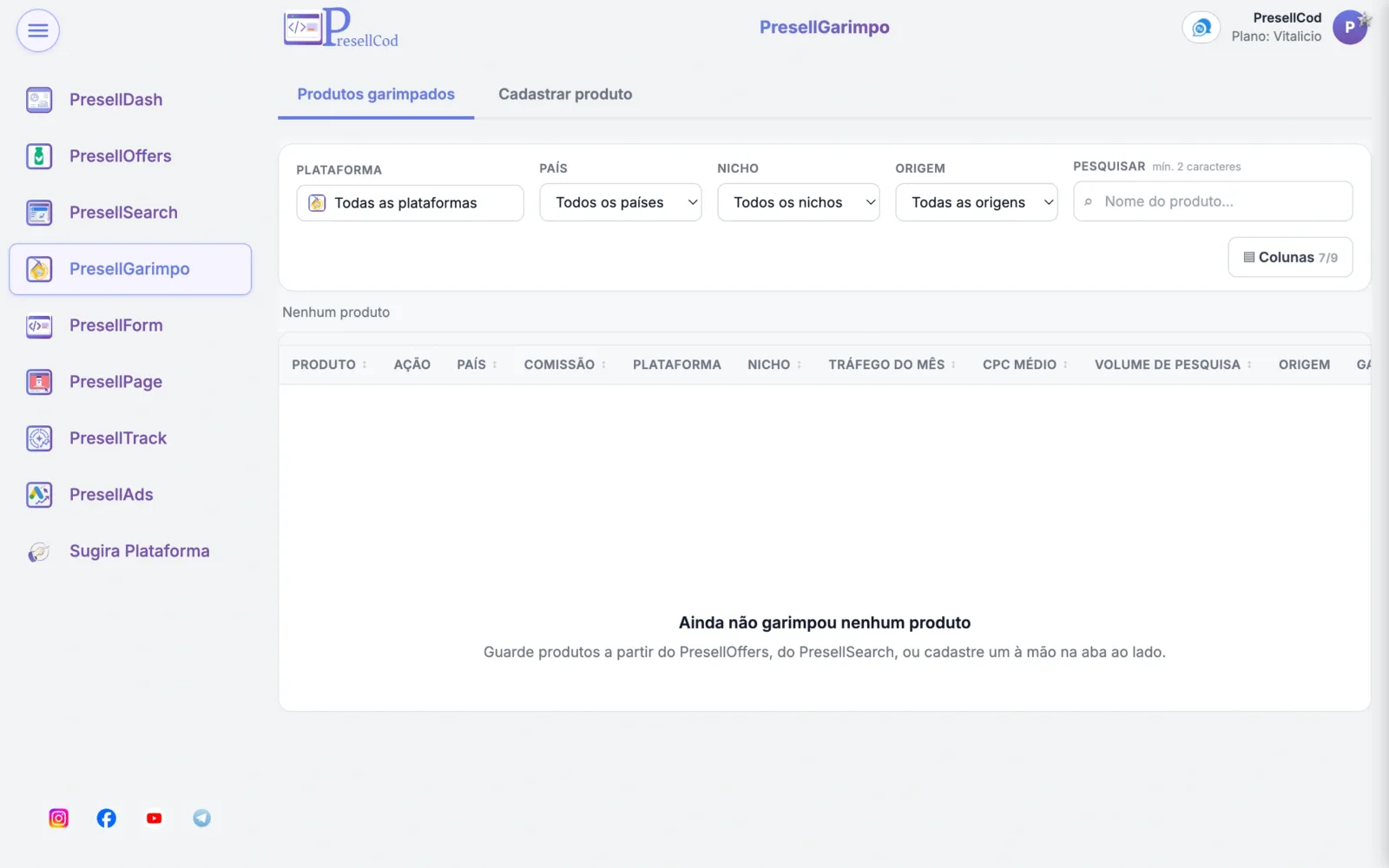Open the user avatar P profile menu

click(1350, 28)
